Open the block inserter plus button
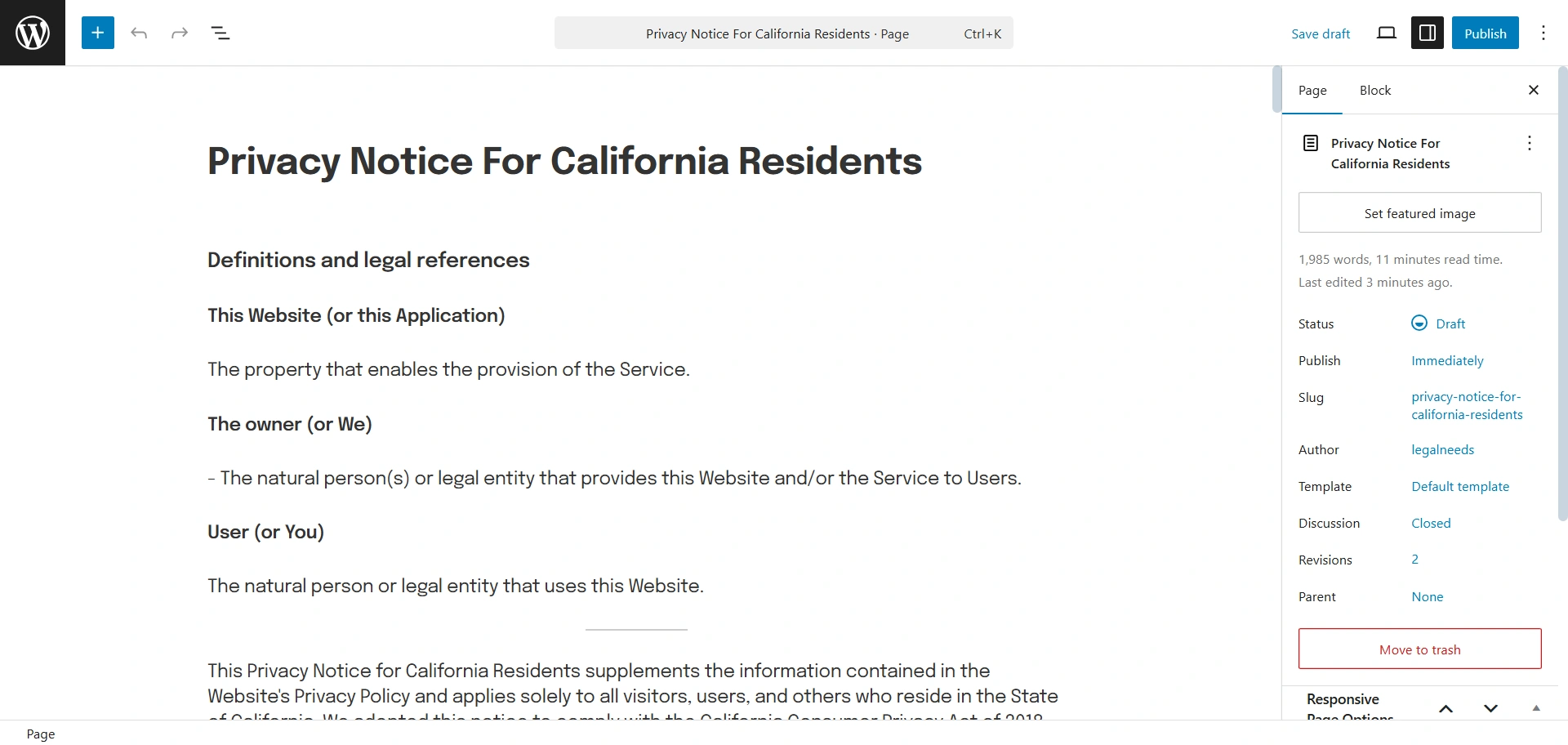1568x745 pixels. click(98, 33)
